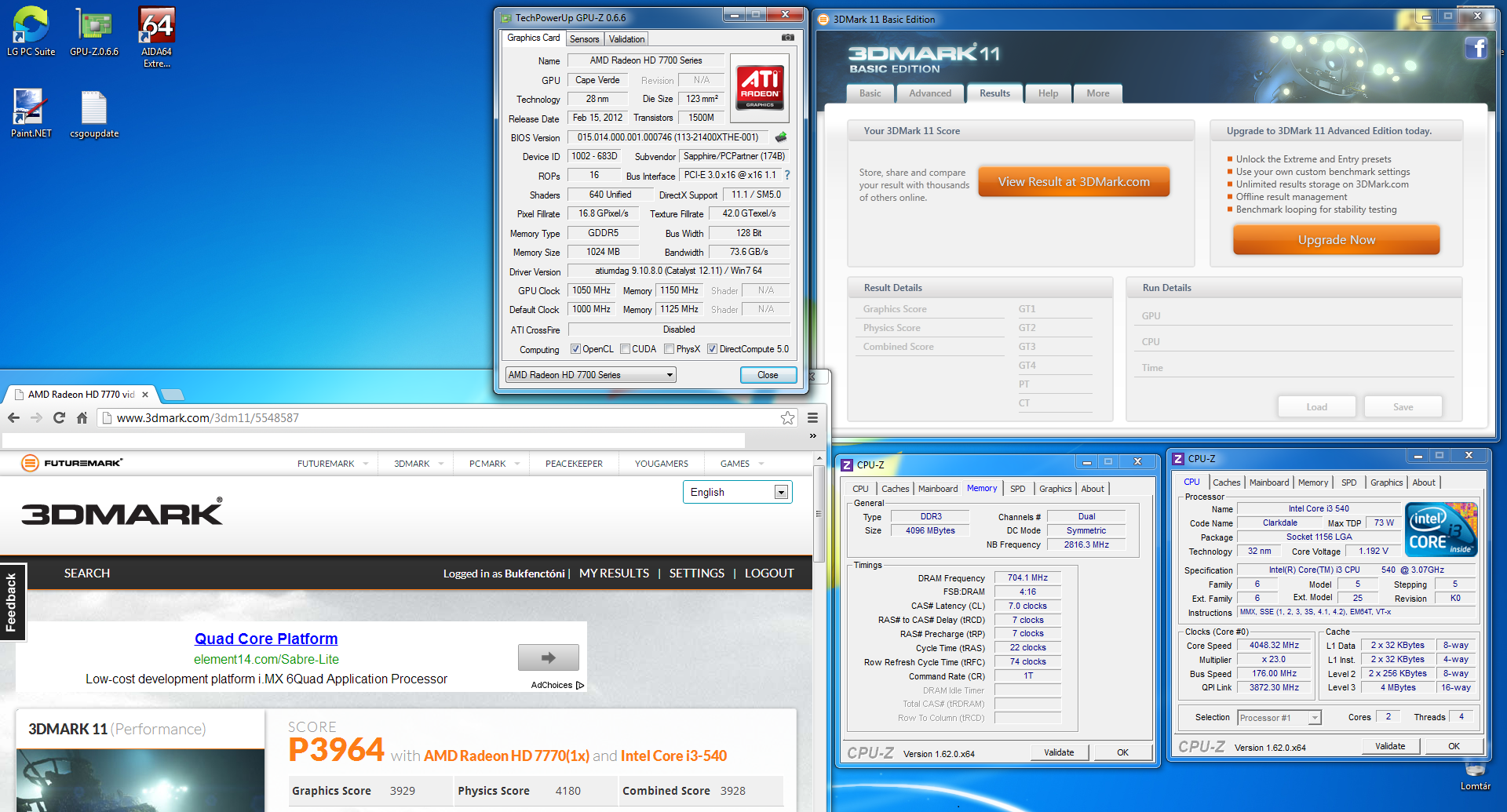Click the browser home icon
Image resolution: width=1507 pixels, height=812 pixels.
[x=82, y=418]
